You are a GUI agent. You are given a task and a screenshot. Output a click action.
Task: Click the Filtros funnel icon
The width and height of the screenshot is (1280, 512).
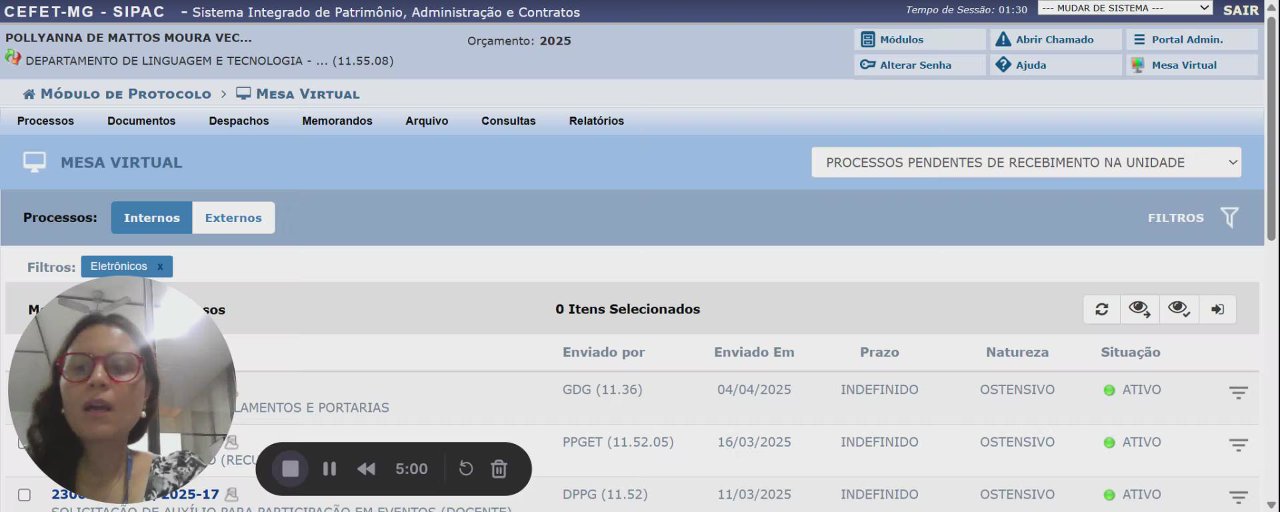point(1230,218)
